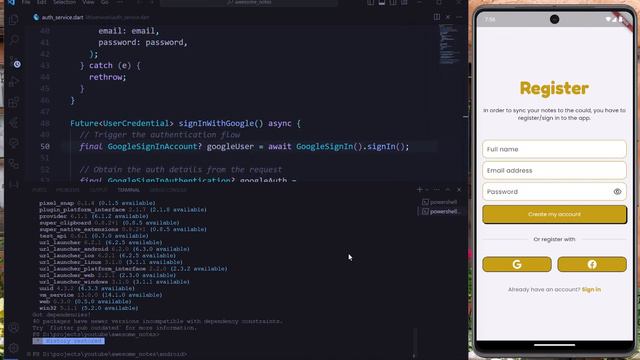The width and height of the screenshot is (640, 360).
Task: Toggle the primary sidebar layout icon in title bar
Action: coord(371,2)
